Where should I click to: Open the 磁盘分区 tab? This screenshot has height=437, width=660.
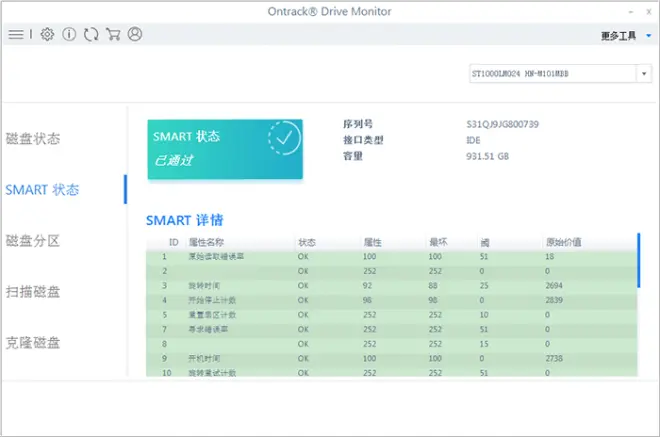(x=33, y=241)
